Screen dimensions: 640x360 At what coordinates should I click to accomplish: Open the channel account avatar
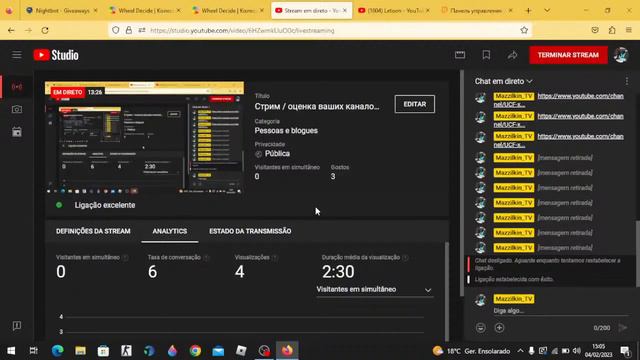click(x=621, y=55)
